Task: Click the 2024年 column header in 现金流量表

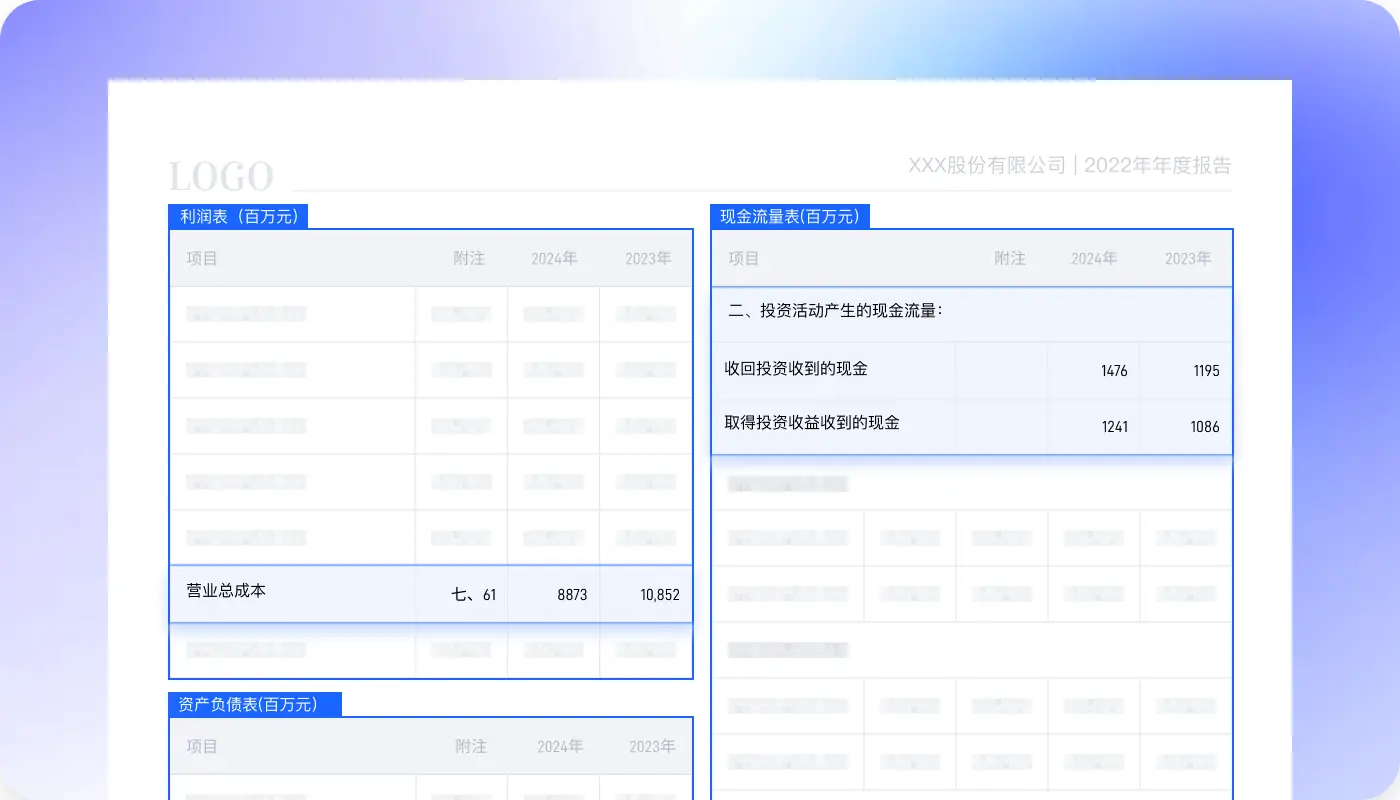Action: [1093, 258]
